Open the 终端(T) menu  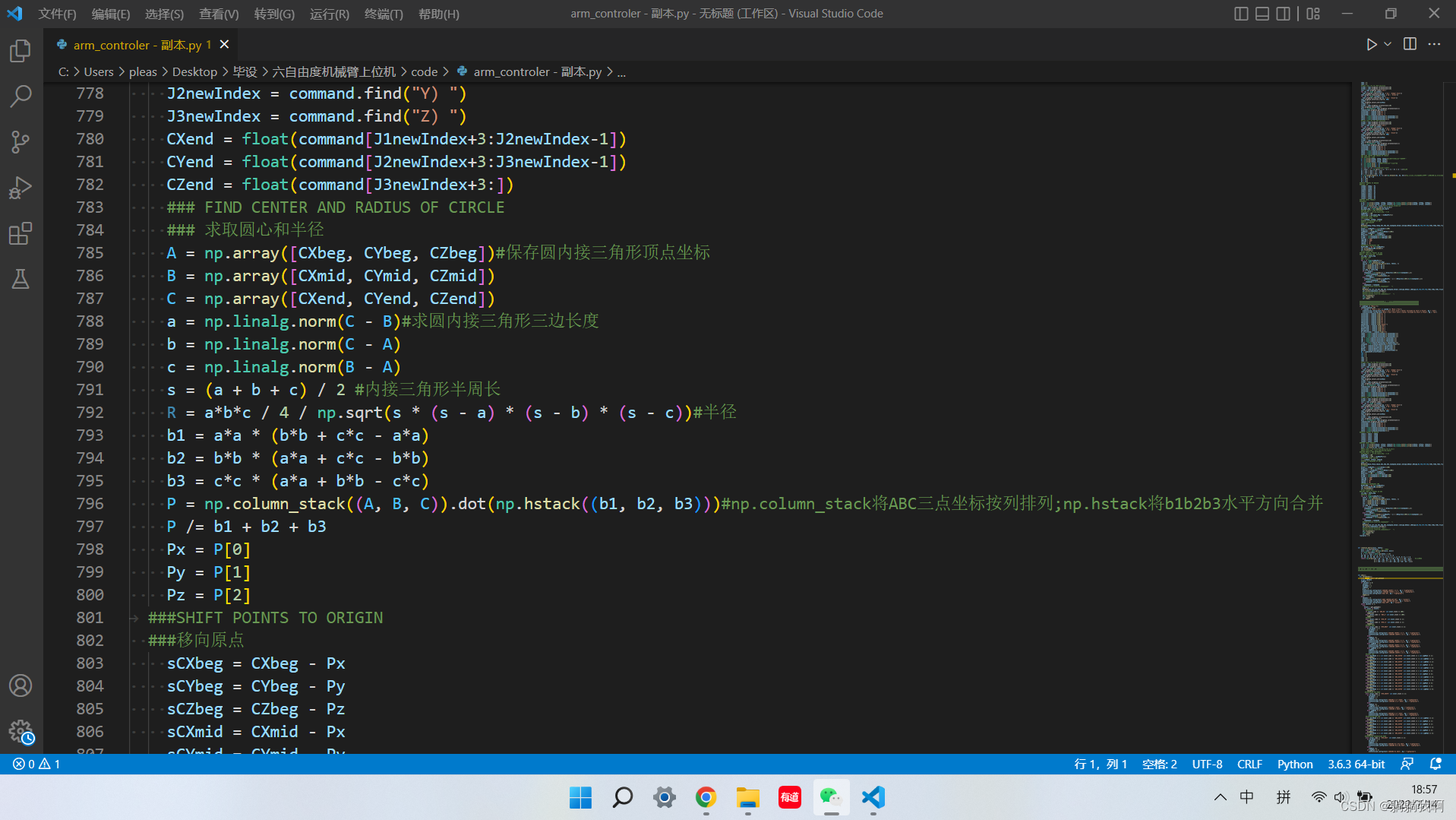pyautogui.click(x=384, y=14)
